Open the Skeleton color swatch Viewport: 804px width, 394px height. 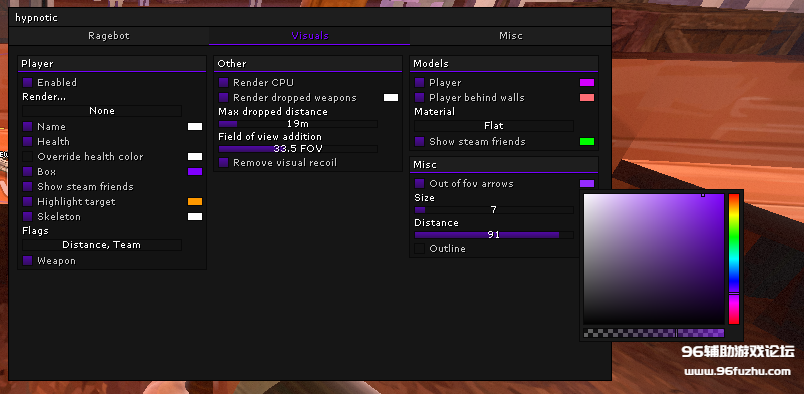(195, 216)
